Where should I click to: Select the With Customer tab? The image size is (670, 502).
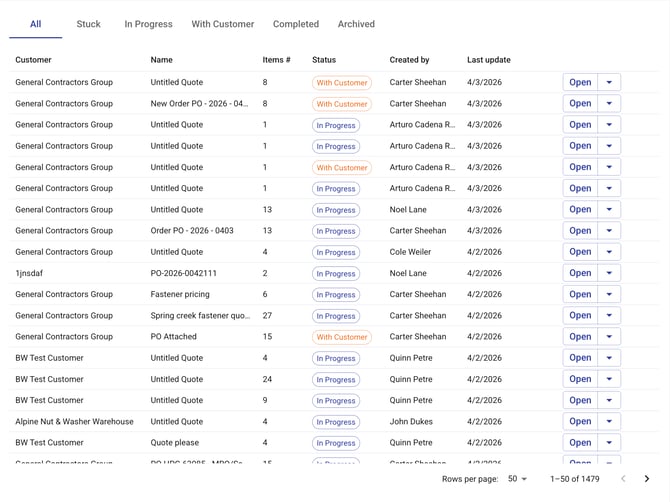click(x=223, y=24)
